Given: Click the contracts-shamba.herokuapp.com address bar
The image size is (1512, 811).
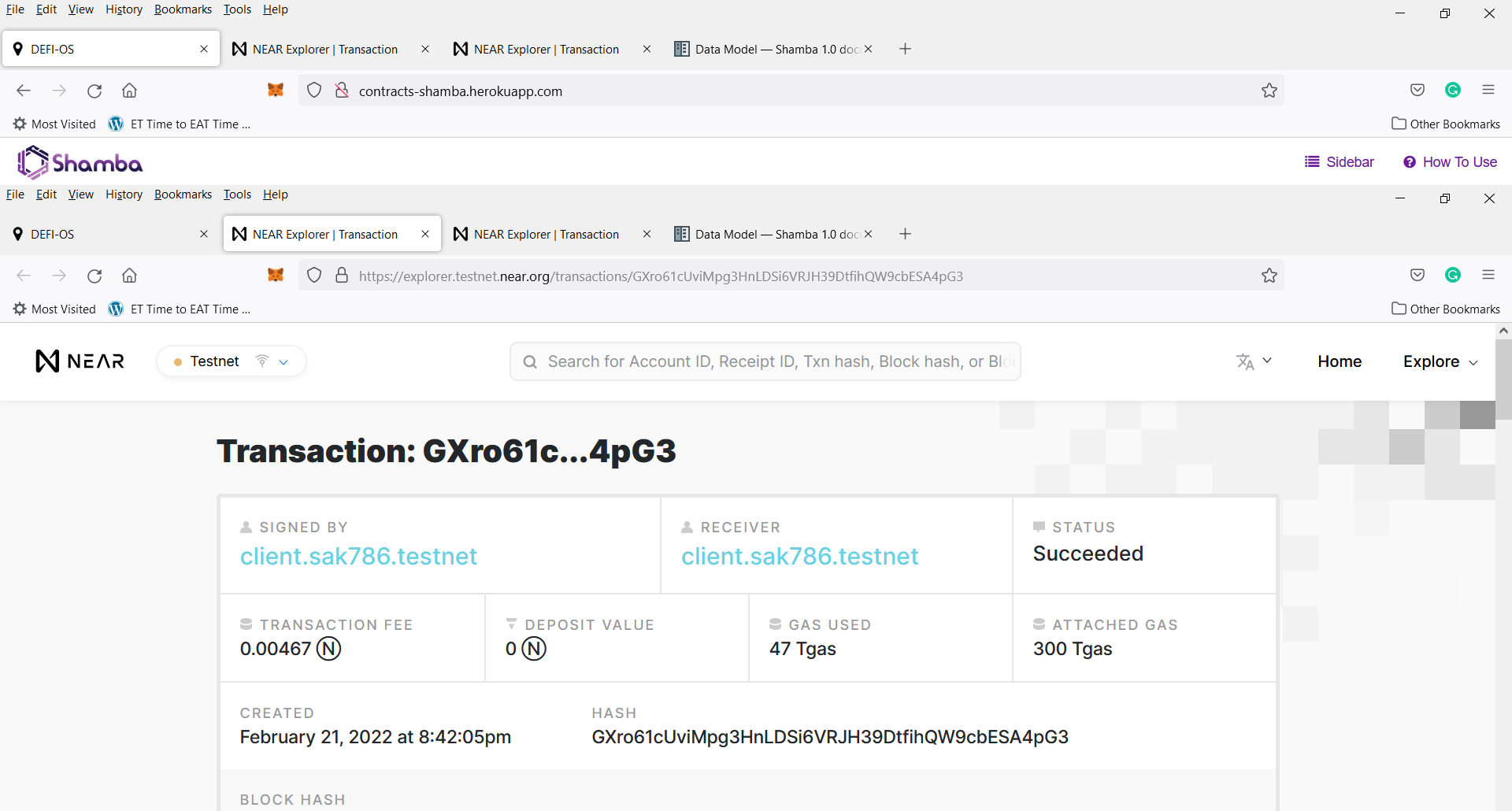Looking at the screenshot, I should point(791,91).
